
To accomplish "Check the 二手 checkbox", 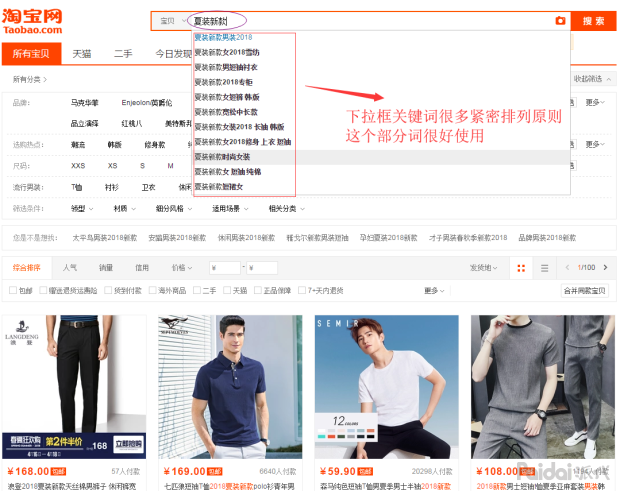I will [197, 291].
